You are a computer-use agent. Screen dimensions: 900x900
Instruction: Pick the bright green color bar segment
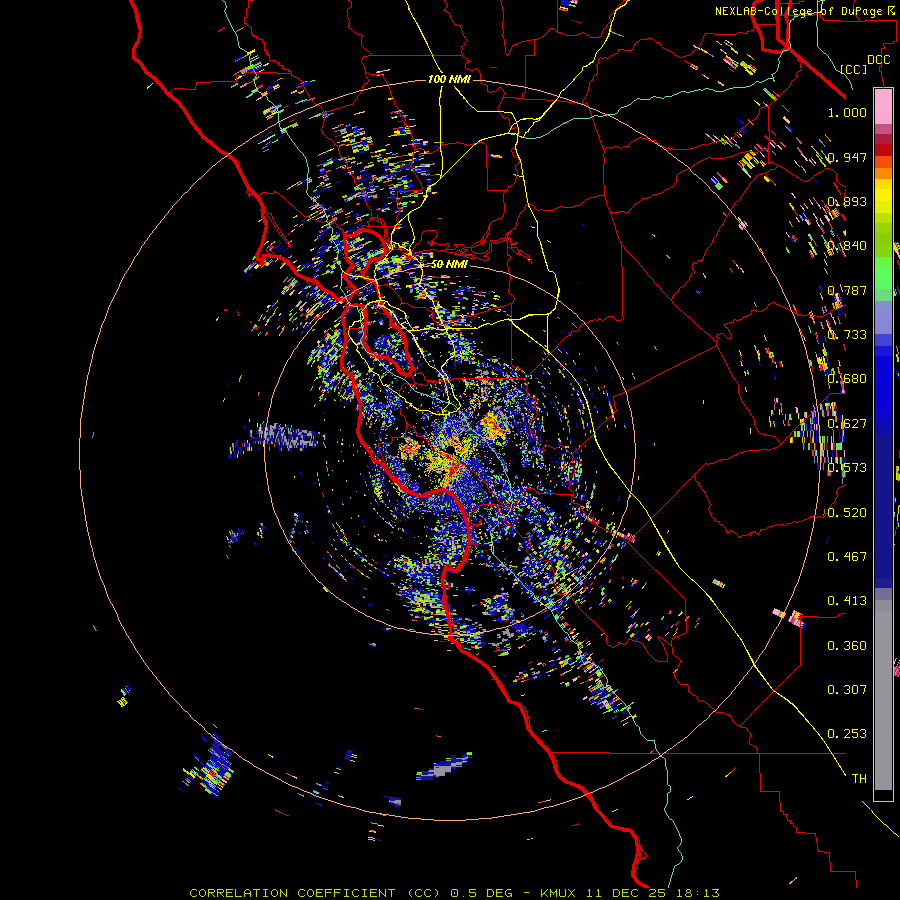(883, 272)
